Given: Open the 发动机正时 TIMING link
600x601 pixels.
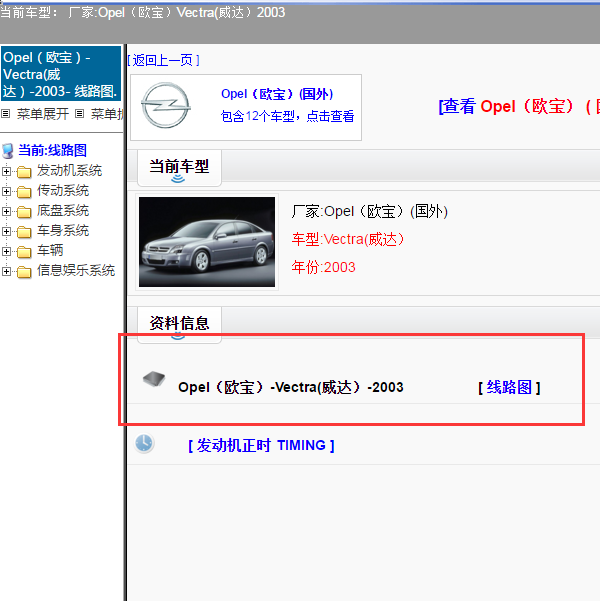Looking at the screenshot, I should (261, 445).
